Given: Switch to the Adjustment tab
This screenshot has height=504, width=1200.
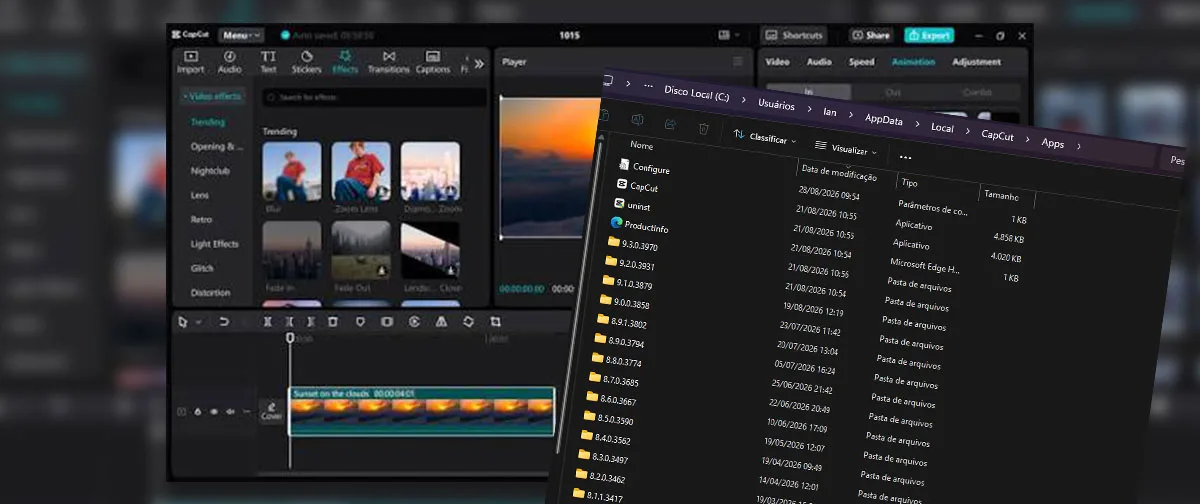Looking at the screenshot, I should 976,62.
